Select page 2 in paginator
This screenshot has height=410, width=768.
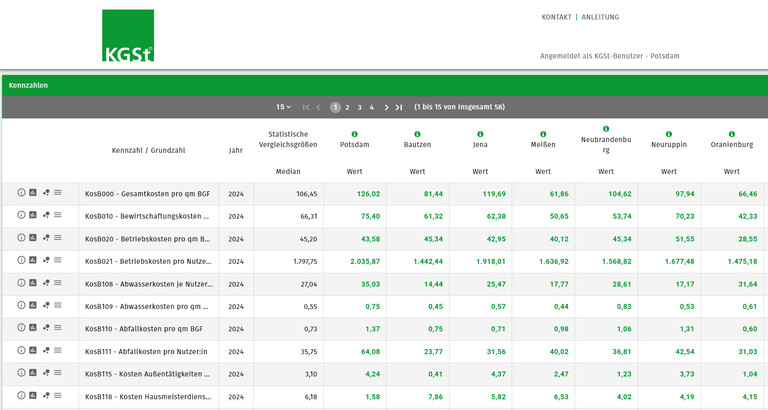point(347,107)
